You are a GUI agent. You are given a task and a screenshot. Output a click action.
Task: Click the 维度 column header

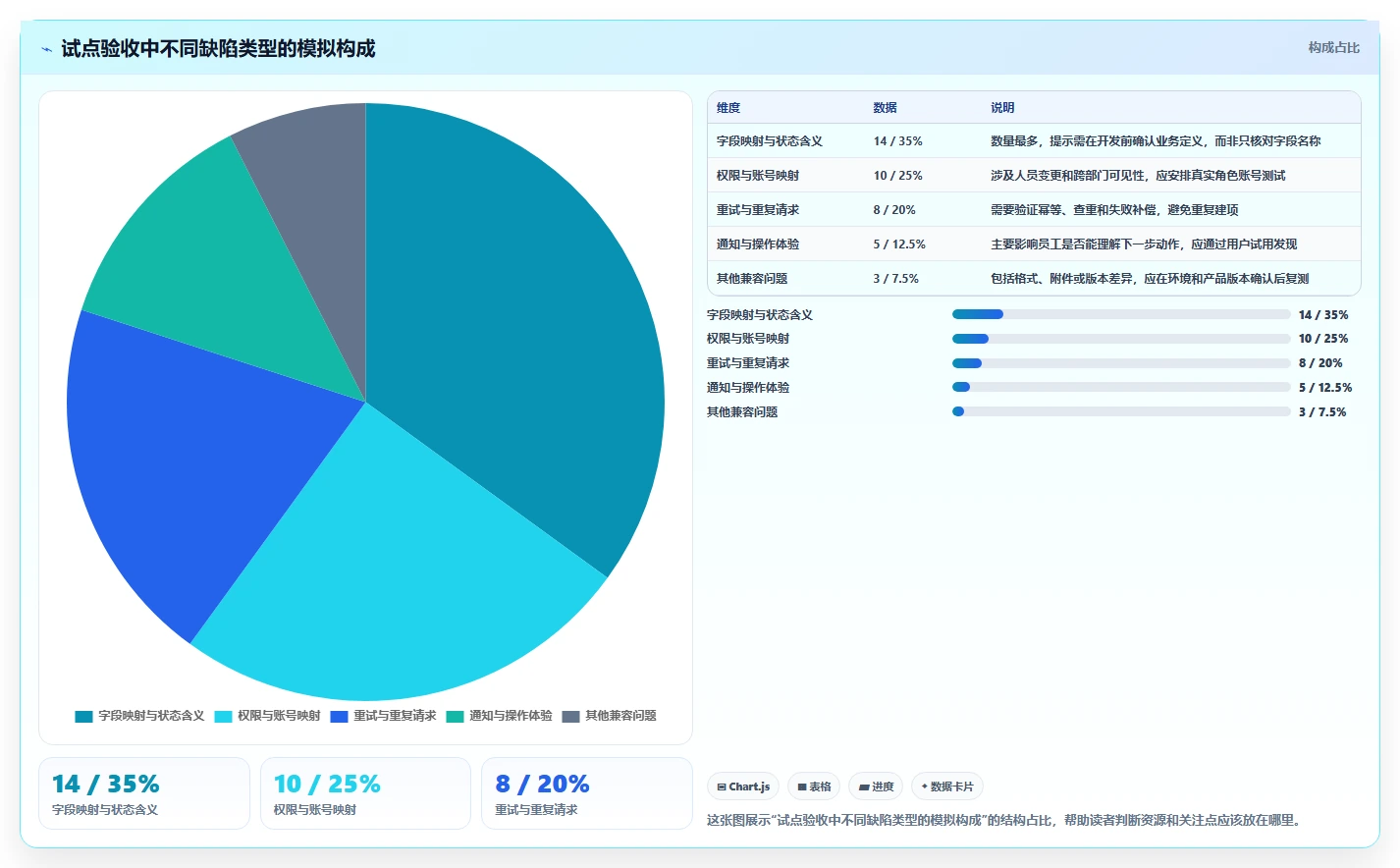pos(728,108)
